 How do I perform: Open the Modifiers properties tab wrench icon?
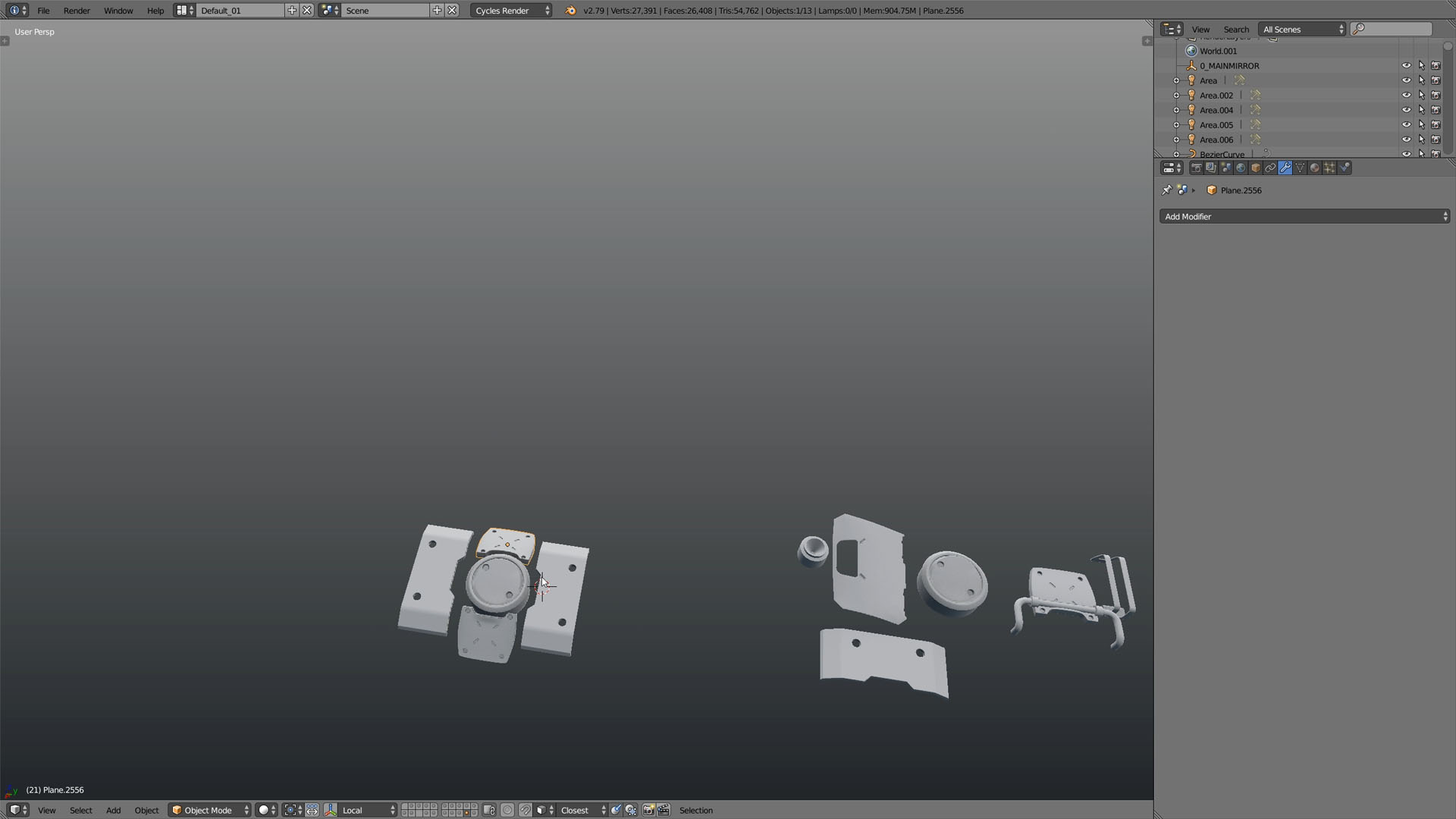1285,168
